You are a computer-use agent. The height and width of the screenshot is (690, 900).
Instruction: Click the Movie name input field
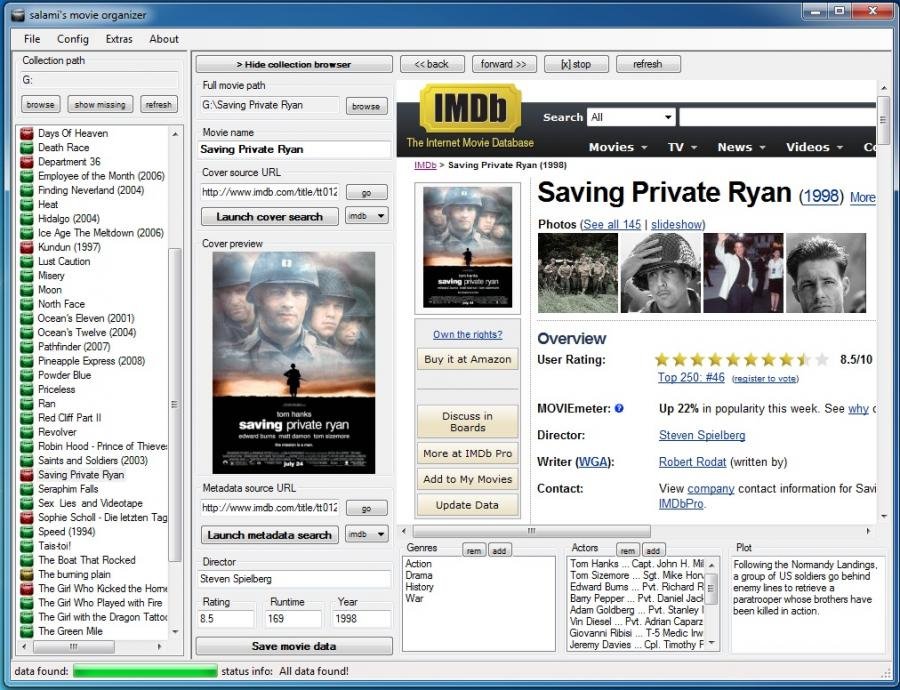294,149
